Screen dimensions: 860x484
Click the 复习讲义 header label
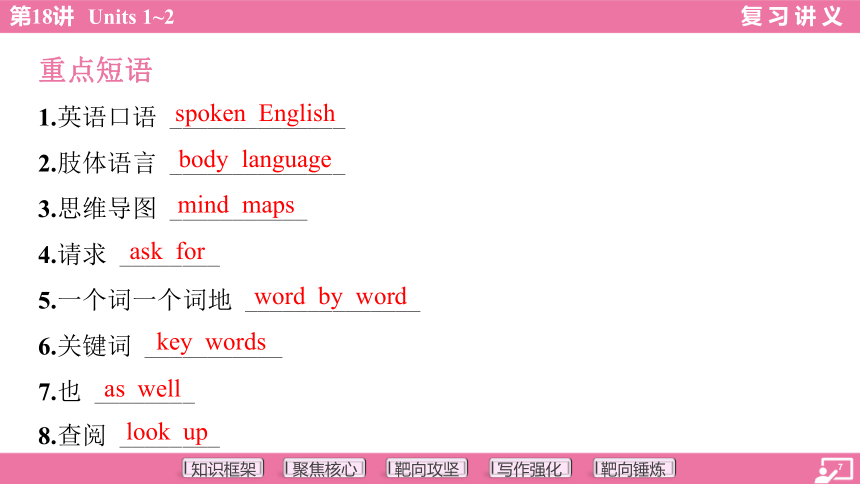point(791,16)
